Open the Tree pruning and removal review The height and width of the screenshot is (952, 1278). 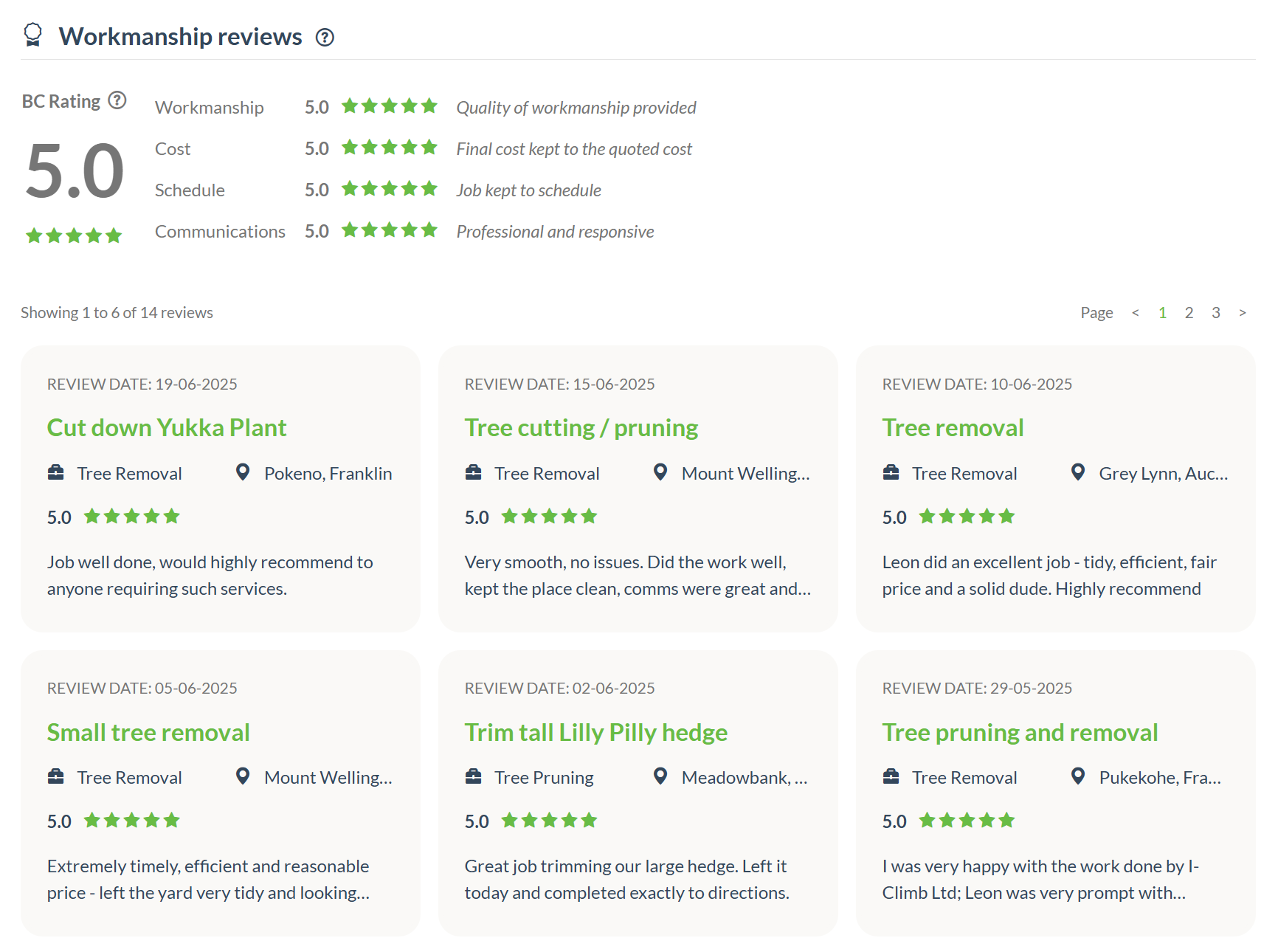tap(1020, 733)
